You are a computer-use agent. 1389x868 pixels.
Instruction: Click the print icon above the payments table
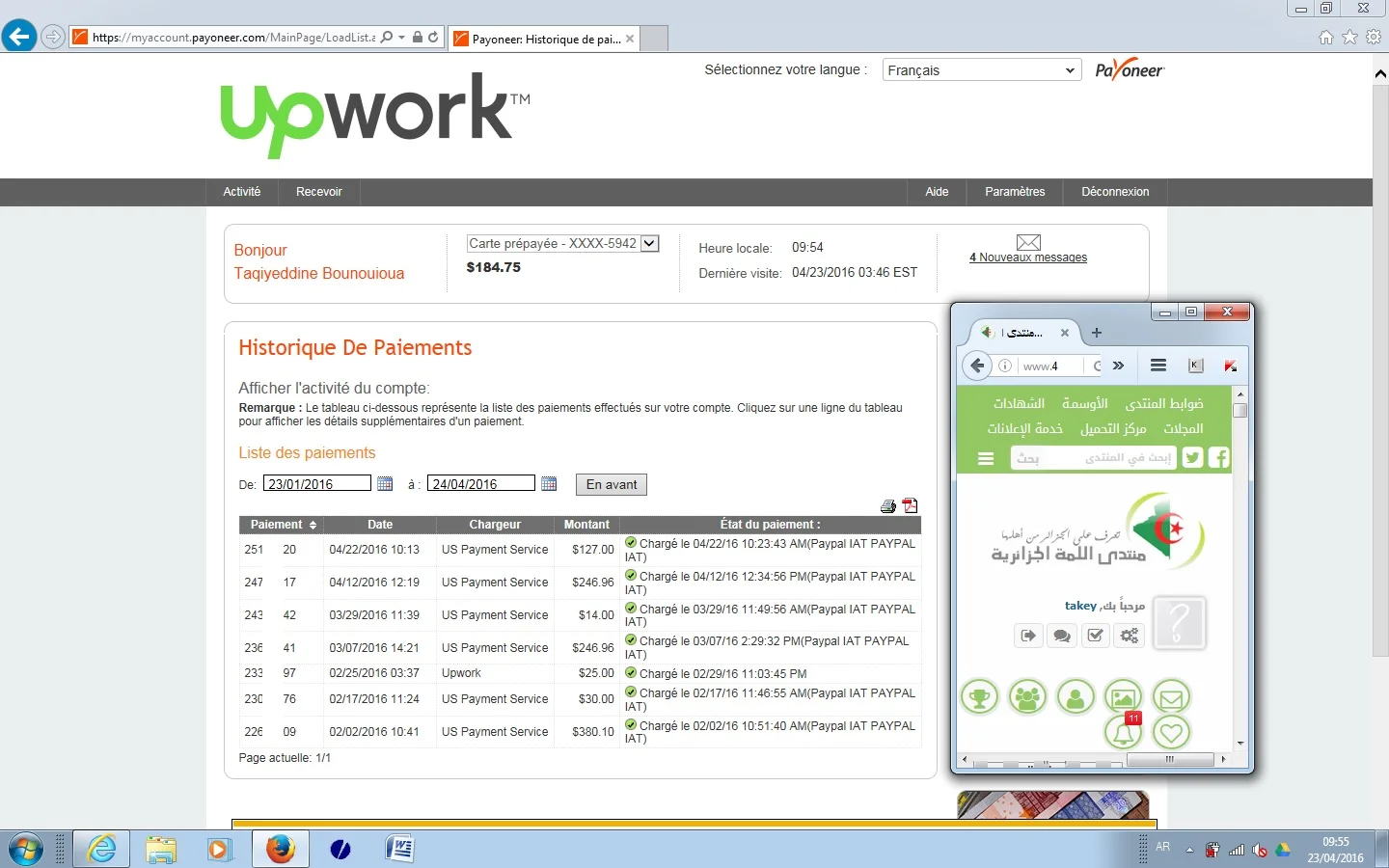click(x=887, y=506)
